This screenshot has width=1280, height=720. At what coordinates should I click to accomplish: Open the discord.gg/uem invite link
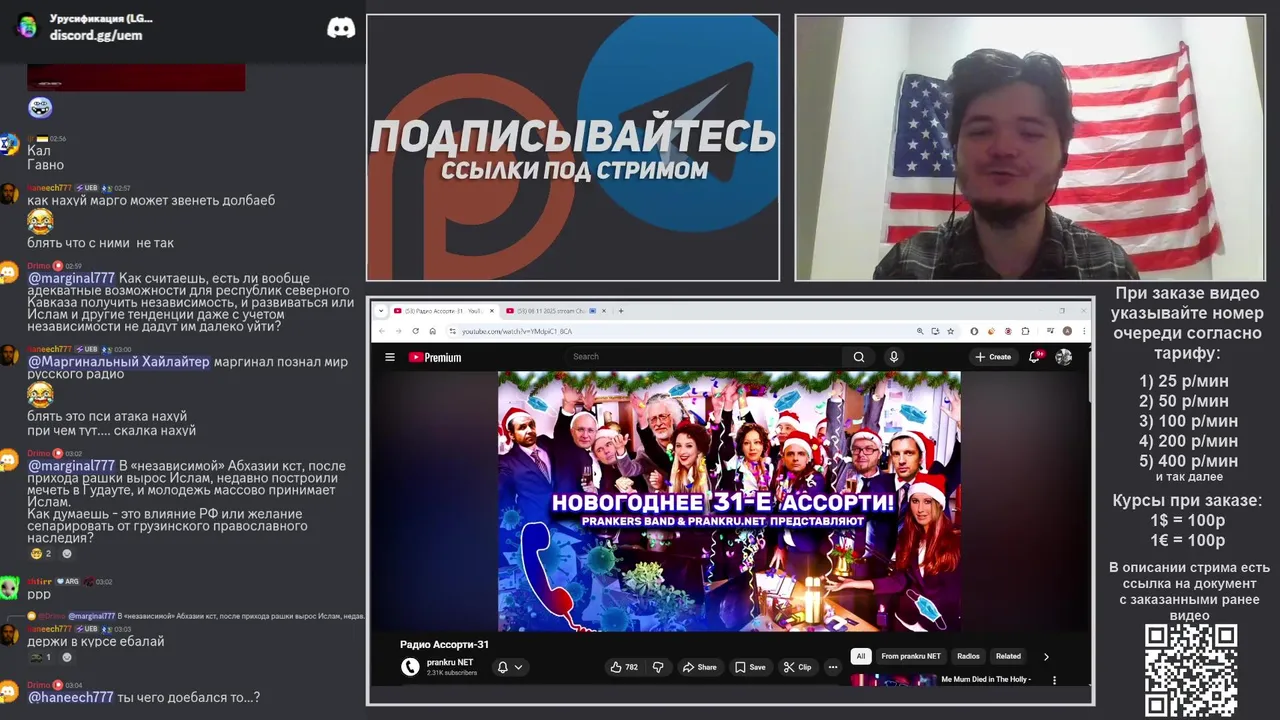tap(96, 35)
